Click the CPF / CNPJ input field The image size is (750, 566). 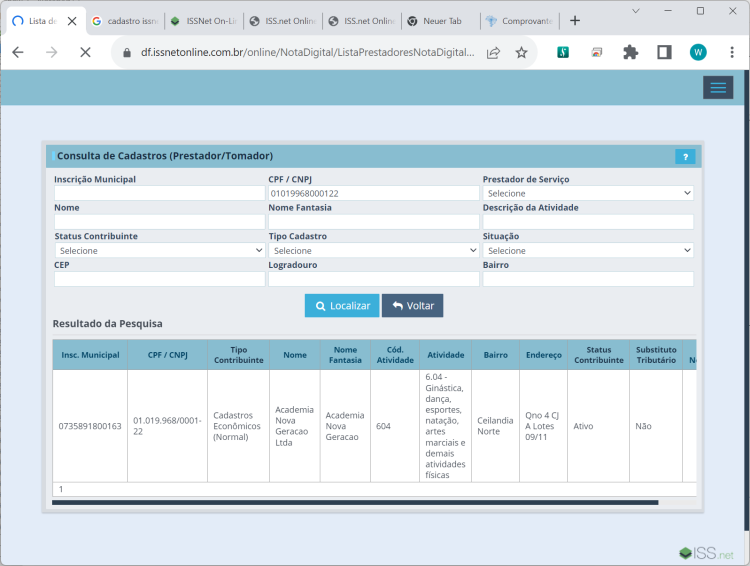click(x=374, y=193)
